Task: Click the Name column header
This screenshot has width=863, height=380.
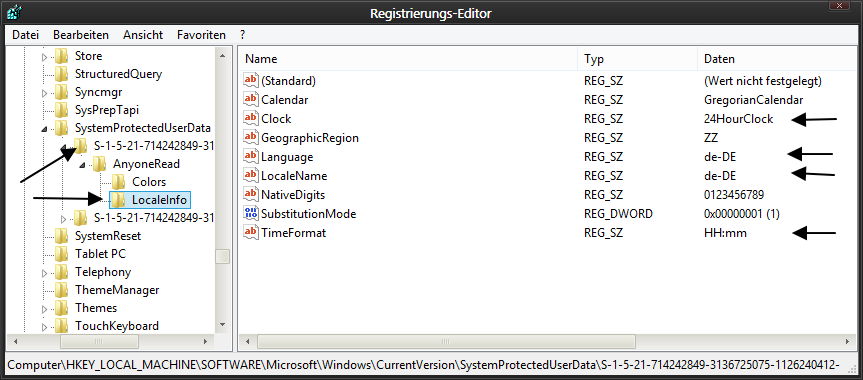Action: tap(408, 59)
